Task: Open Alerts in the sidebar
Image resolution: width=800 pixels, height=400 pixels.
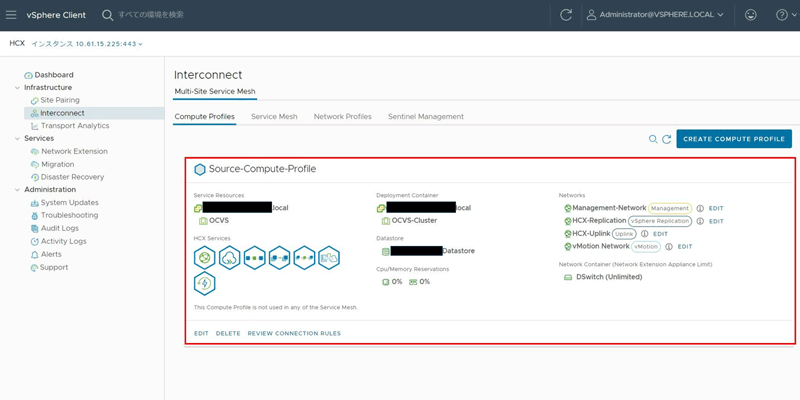Action: (x=46, y=254)
